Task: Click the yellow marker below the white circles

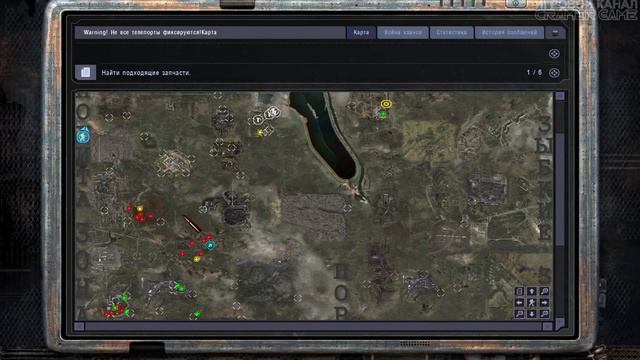Action: pos(260,133)
